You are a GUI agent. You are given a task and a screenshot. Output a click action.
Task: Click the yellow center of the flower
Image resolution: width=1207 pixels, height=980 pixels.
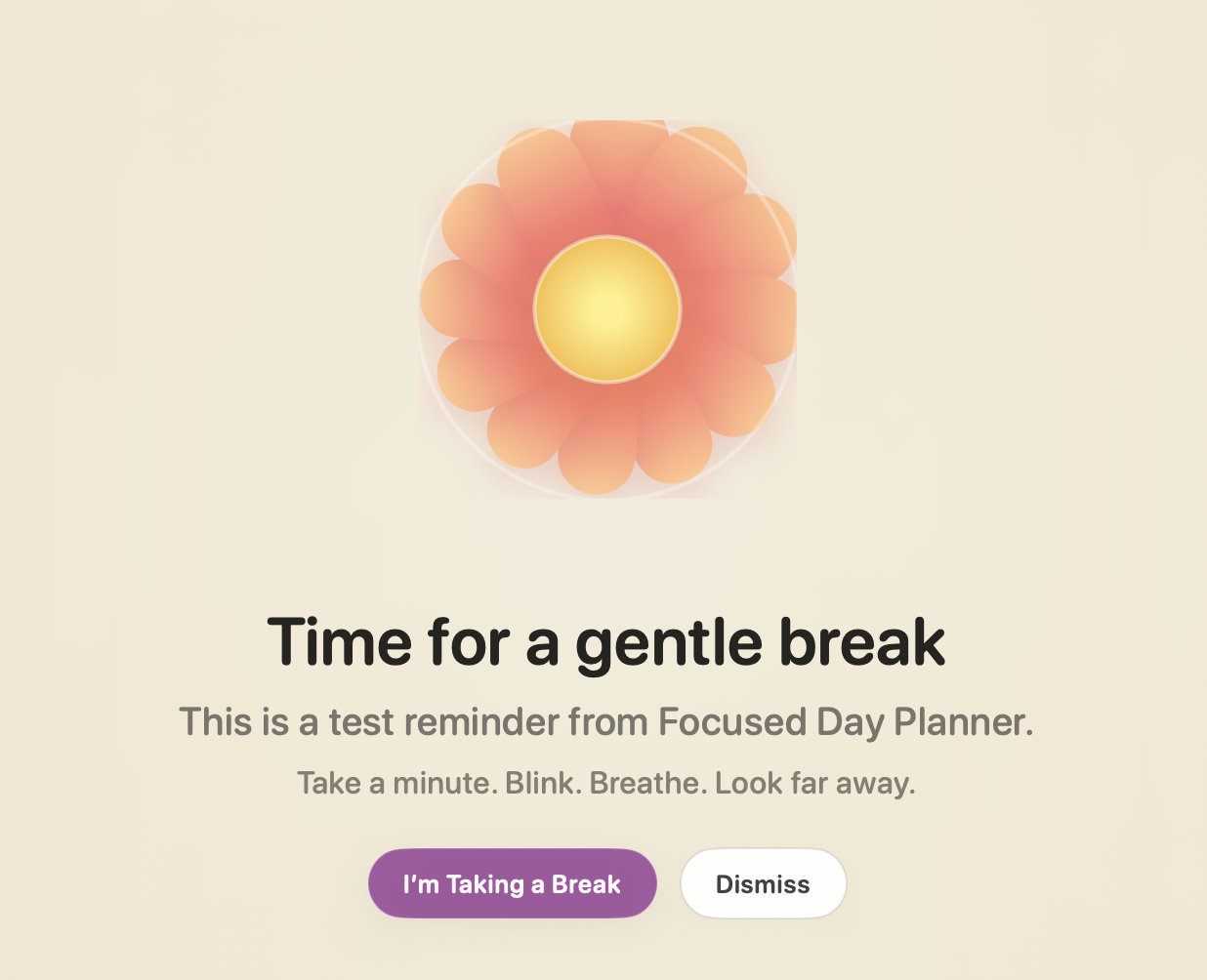point(607,309)
